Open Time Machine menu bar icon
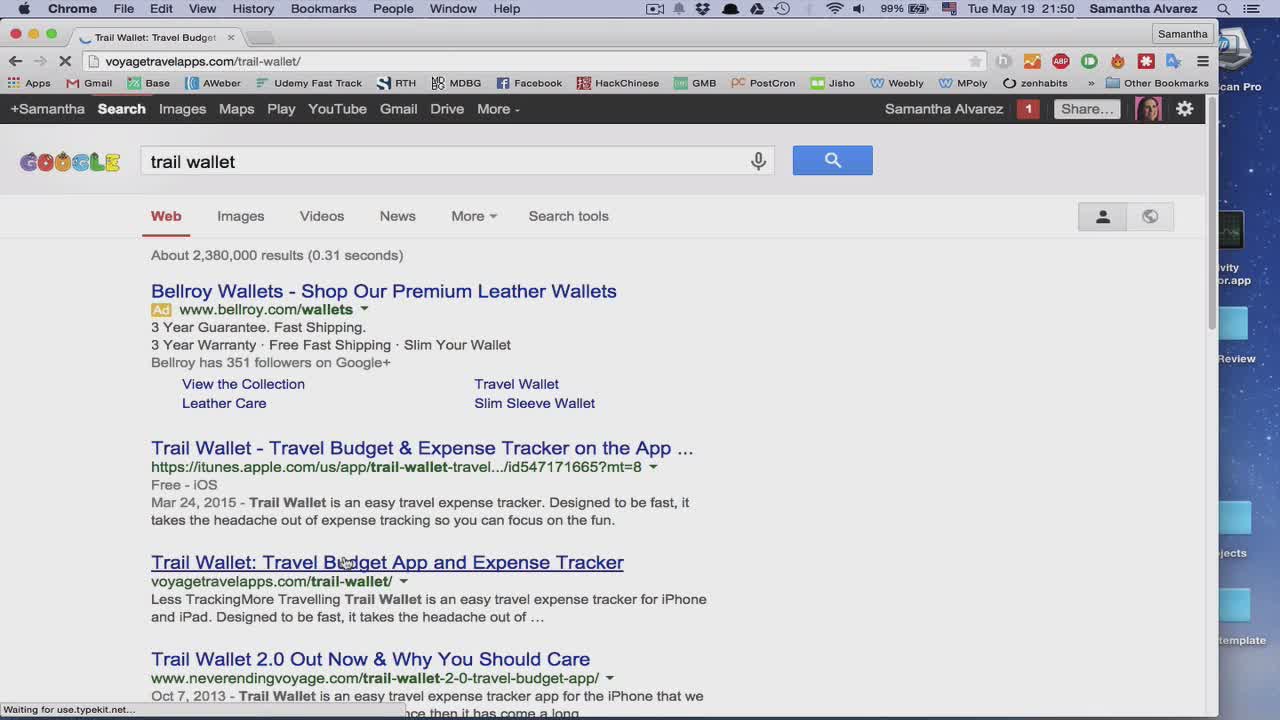 (782, 9)
